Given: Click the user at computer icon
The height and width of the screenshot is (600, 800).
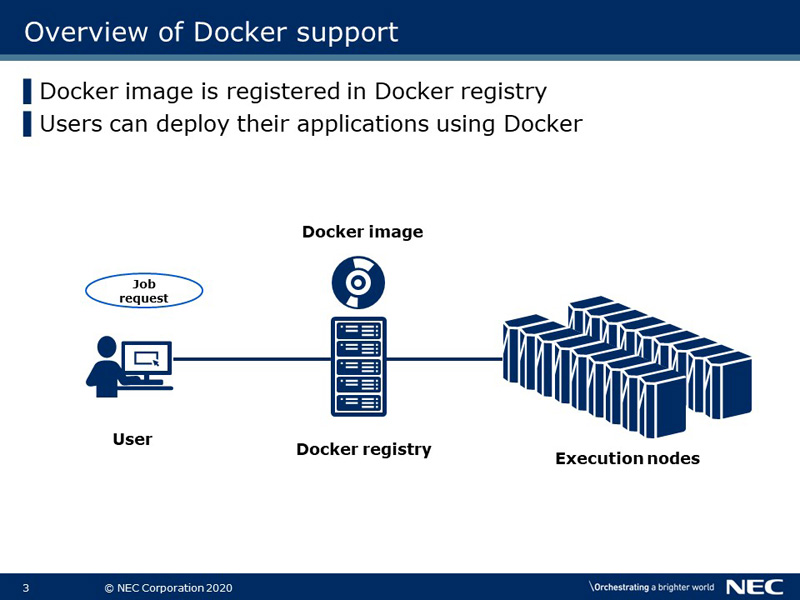Looking at the screenshot, I should pos(129,366).
